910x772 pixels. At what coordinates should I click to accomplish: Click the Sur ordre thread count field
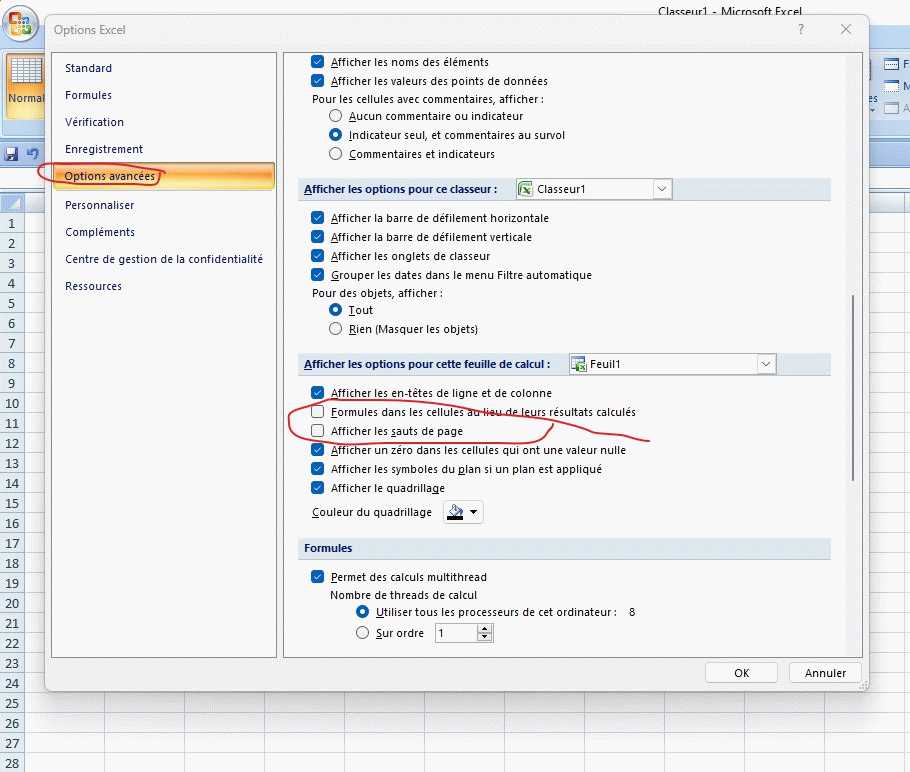point(455,633)
